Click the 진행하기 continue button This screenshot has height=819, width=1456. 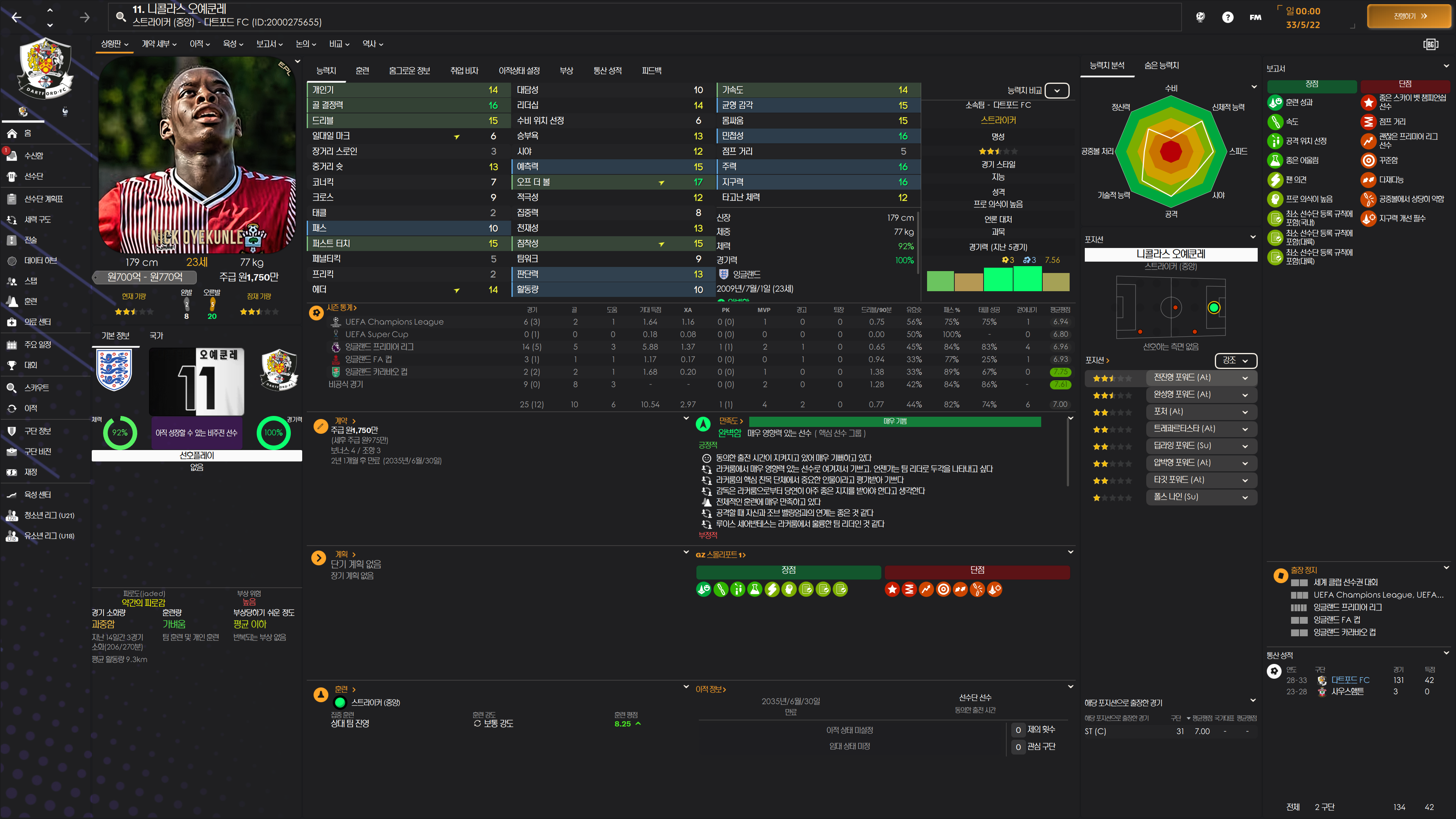1410,16
